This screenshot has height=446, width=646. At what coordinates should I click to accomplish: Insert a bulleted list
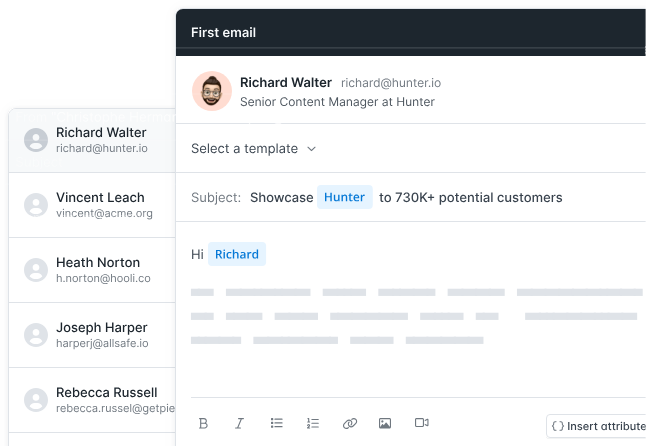(x=276, y=423)
